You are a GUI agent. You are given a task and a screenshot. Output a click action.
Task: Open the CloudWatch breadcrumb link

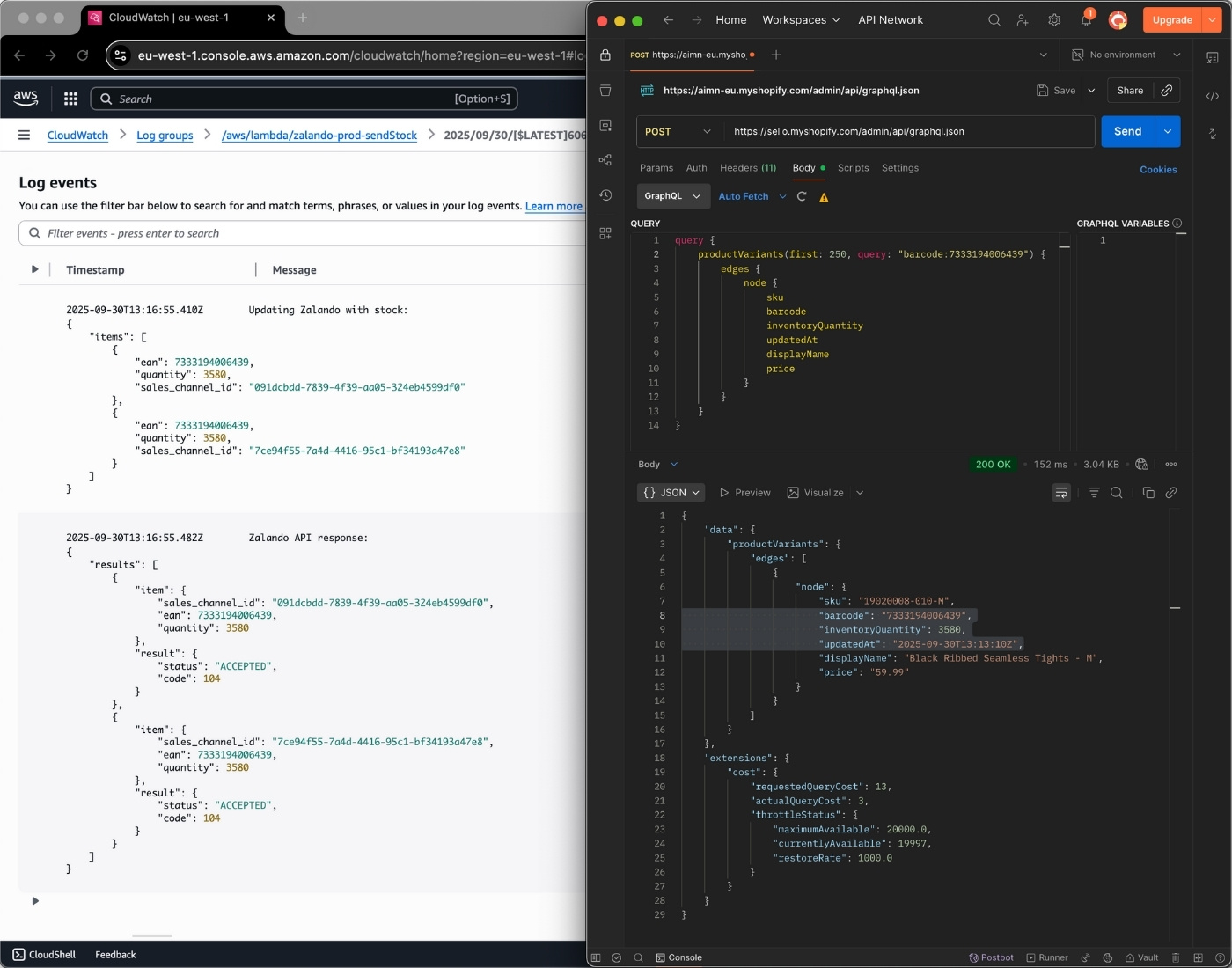(77, 135)
